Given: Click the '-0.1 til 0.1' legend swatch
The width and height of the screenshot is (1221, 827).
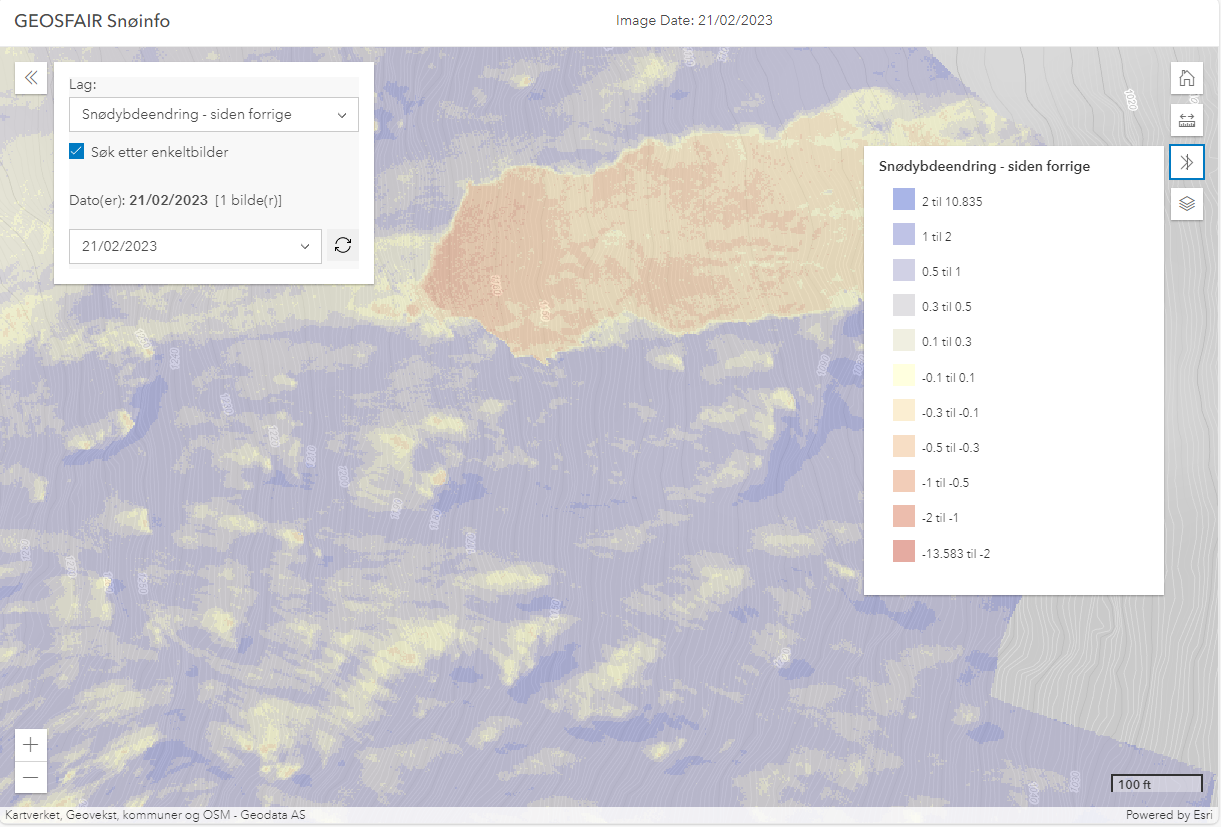Looking at the screenshot, I should 904,377.
